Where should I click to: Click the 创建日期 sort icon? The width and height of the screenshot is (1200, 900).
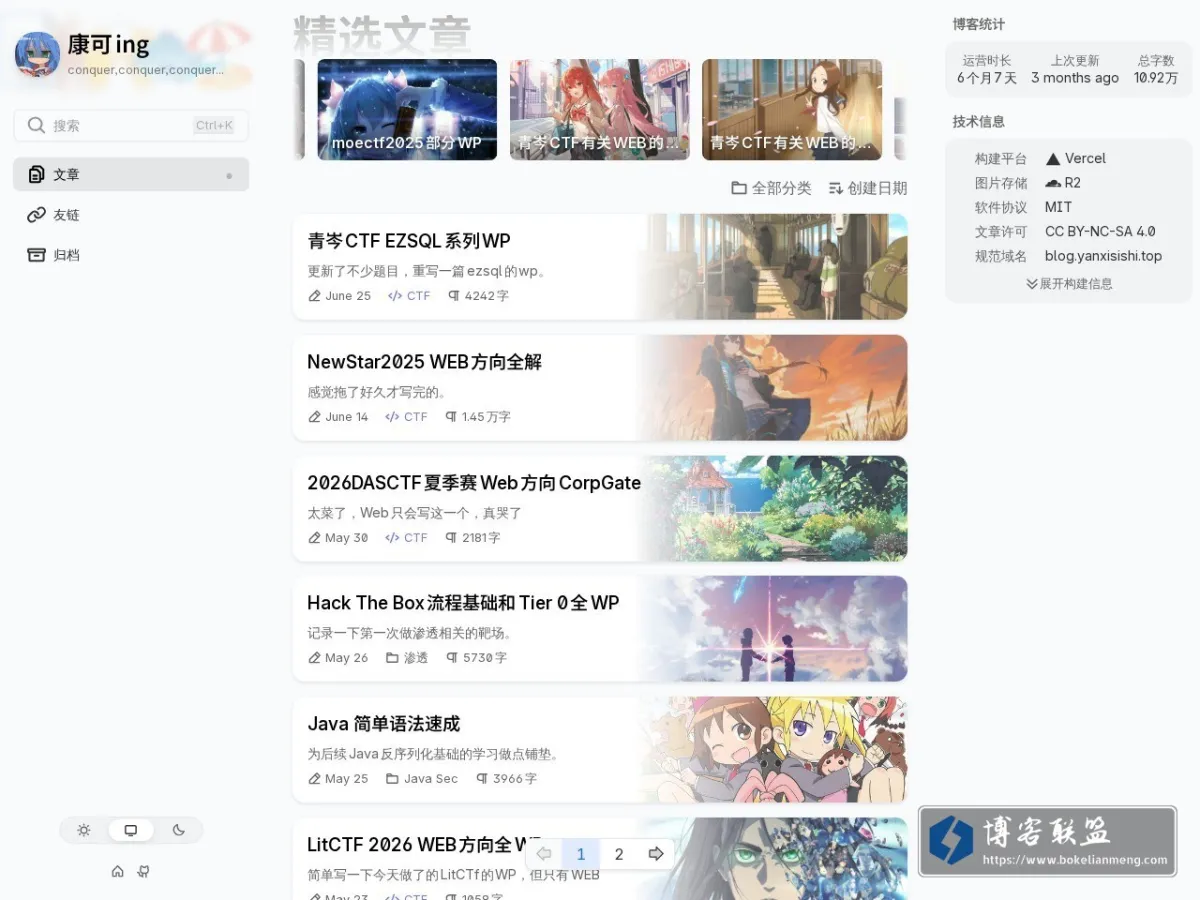click(x=835, y=188)
